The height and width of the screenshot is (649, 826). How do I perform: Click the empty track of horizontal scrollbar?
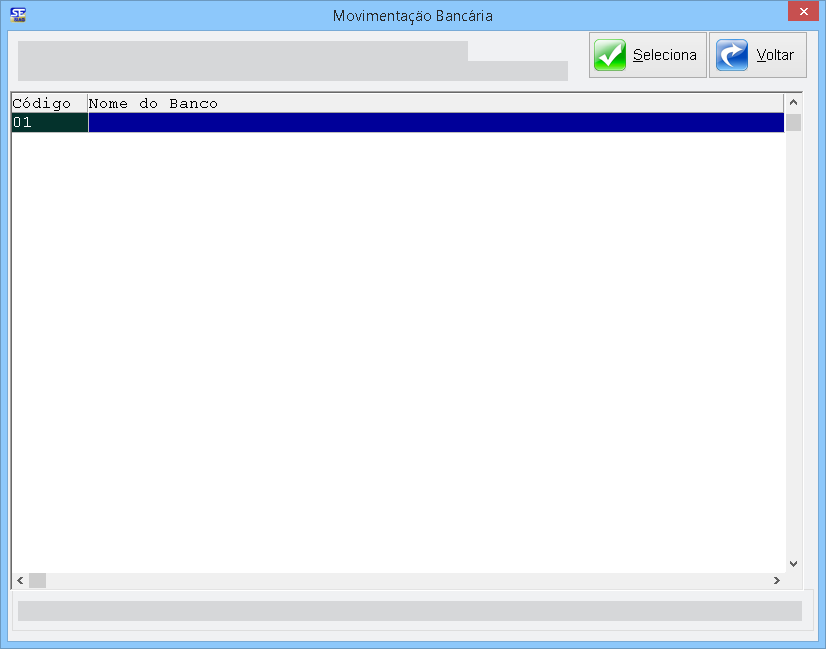[x=400, y=581]
